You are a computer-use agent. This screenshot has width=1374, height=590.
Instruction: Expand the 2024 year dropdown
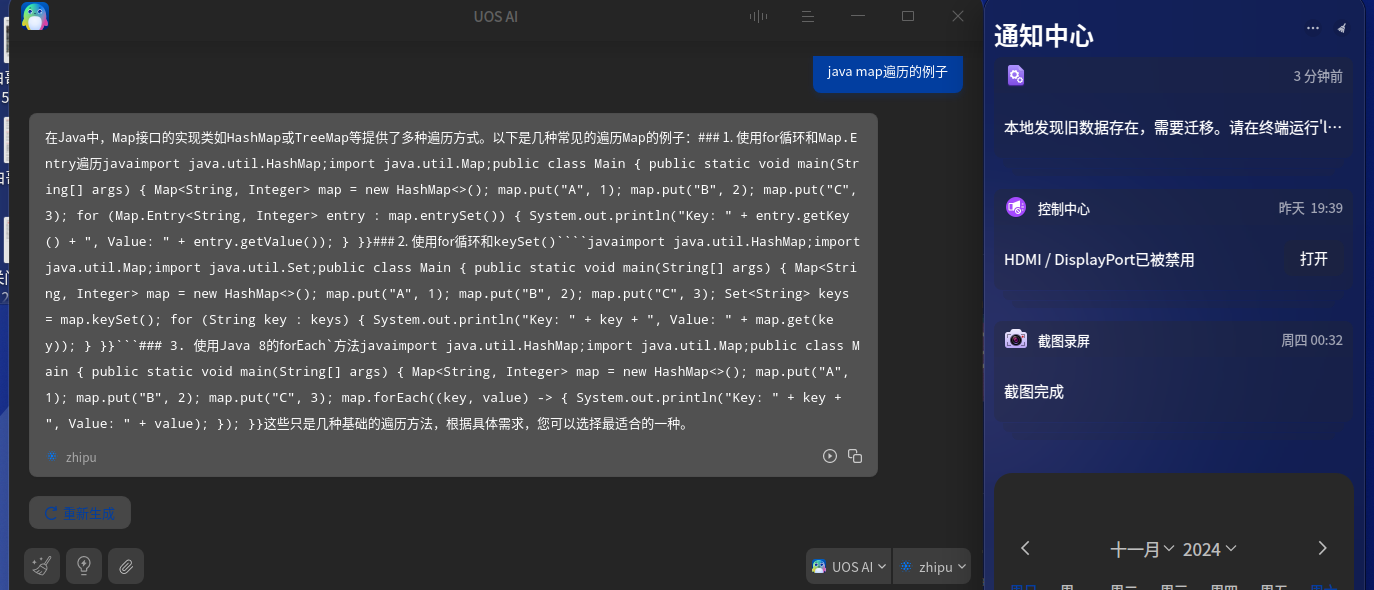[1210, 549]
